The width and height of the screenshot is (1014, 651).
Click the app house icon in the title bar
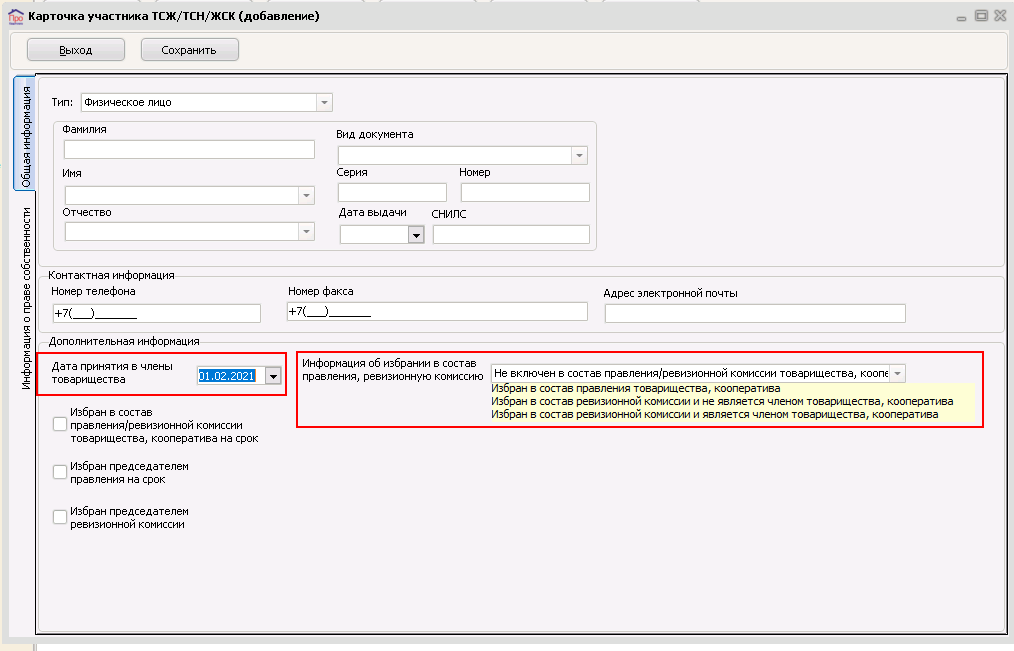pos(16,16)
